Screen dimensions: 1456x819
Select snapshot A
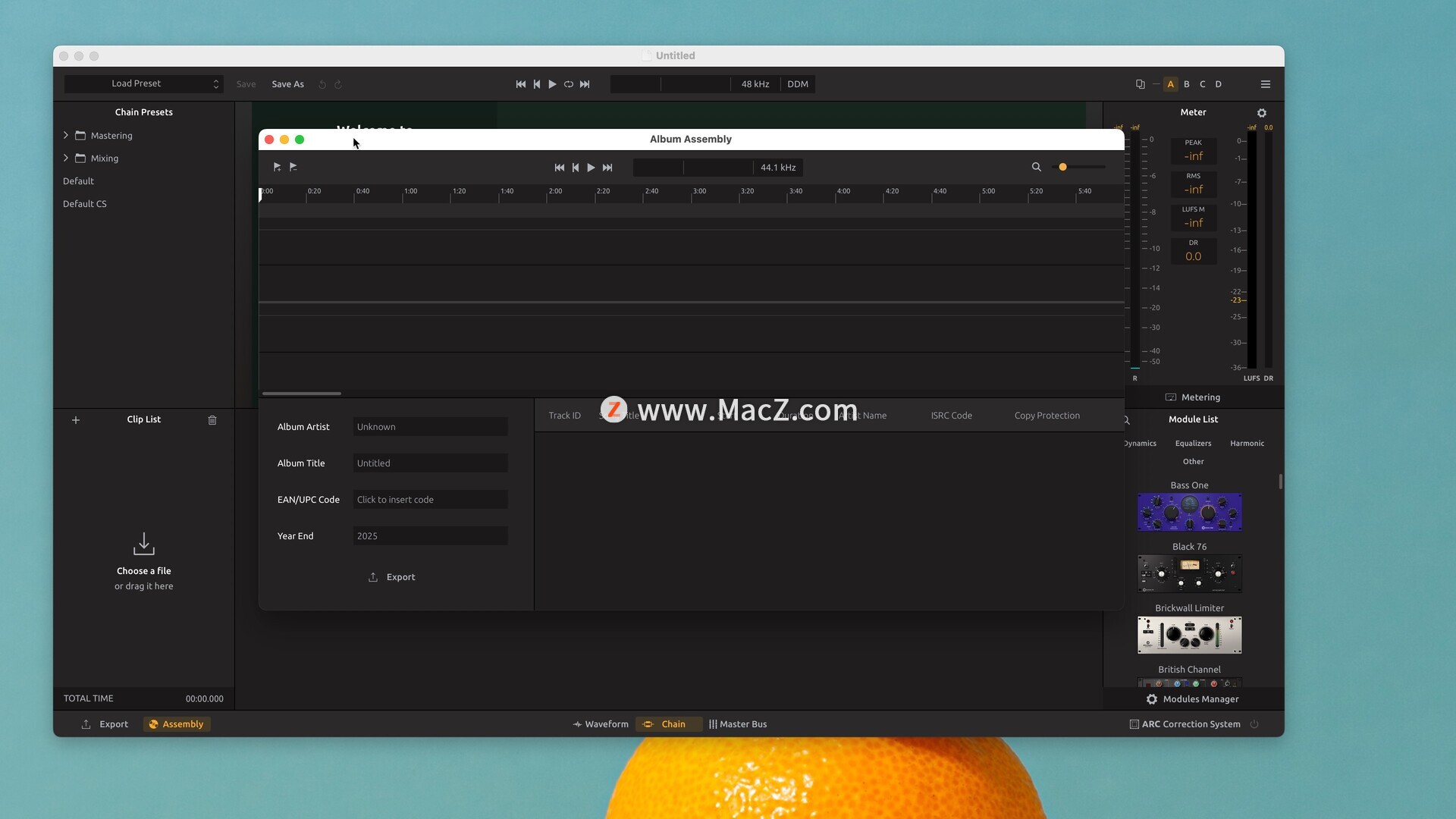[1171, 84]
